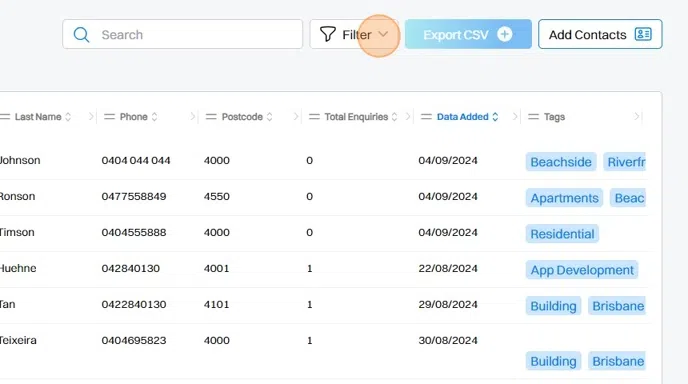
Task: Click the Building tag in Tan row
Action: (x=553, y=306)
